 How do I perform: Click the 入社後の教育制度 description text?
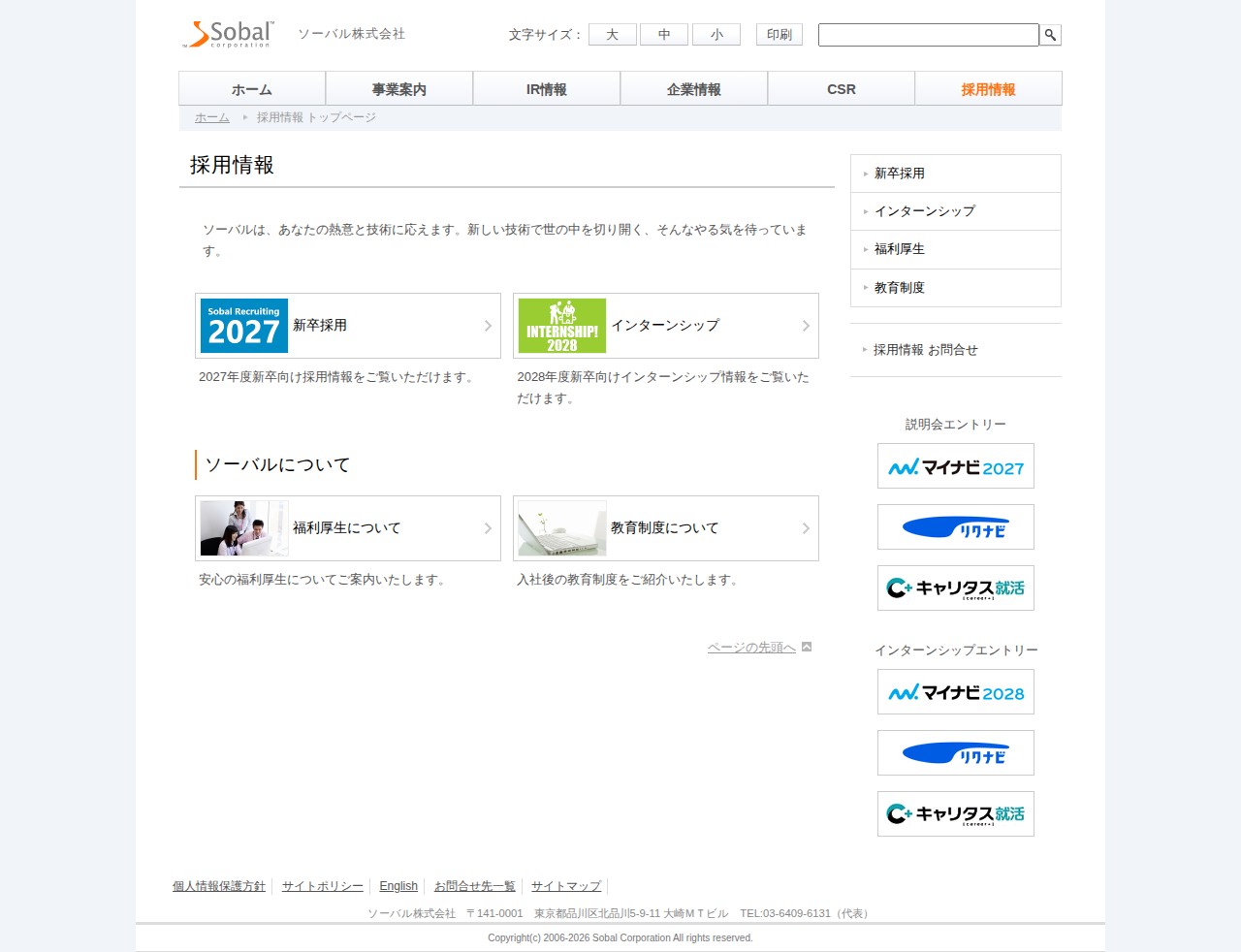pos(629,580)
